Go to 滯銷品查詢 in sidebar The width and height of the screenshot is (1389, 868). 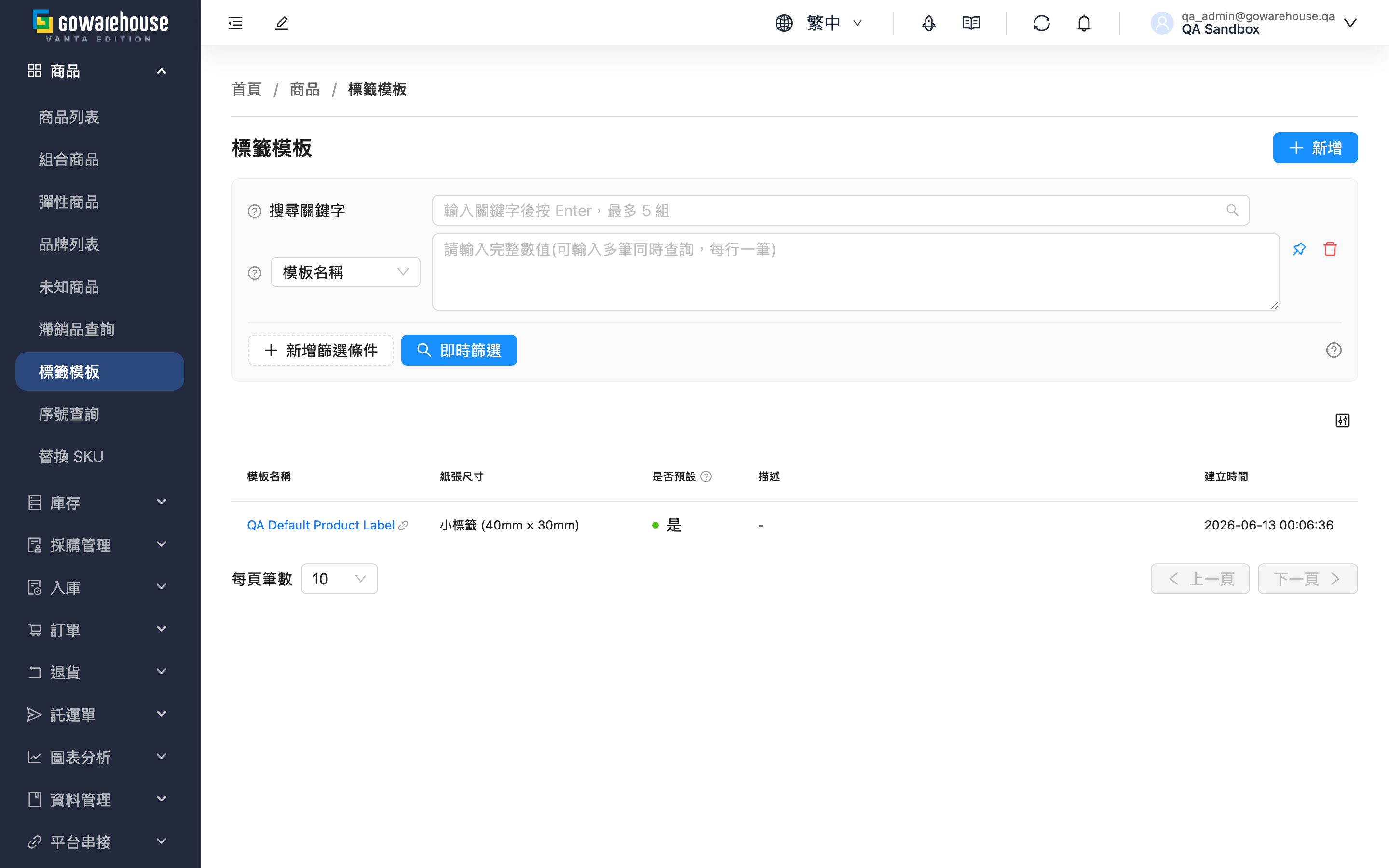click(x=100, y=329)
